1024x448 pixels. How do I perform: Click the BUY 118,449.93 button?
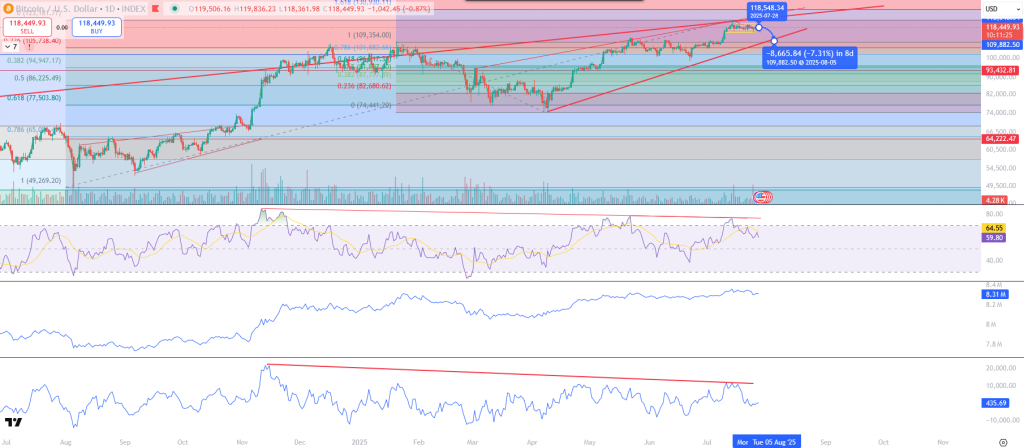click(x=97, y=27)
